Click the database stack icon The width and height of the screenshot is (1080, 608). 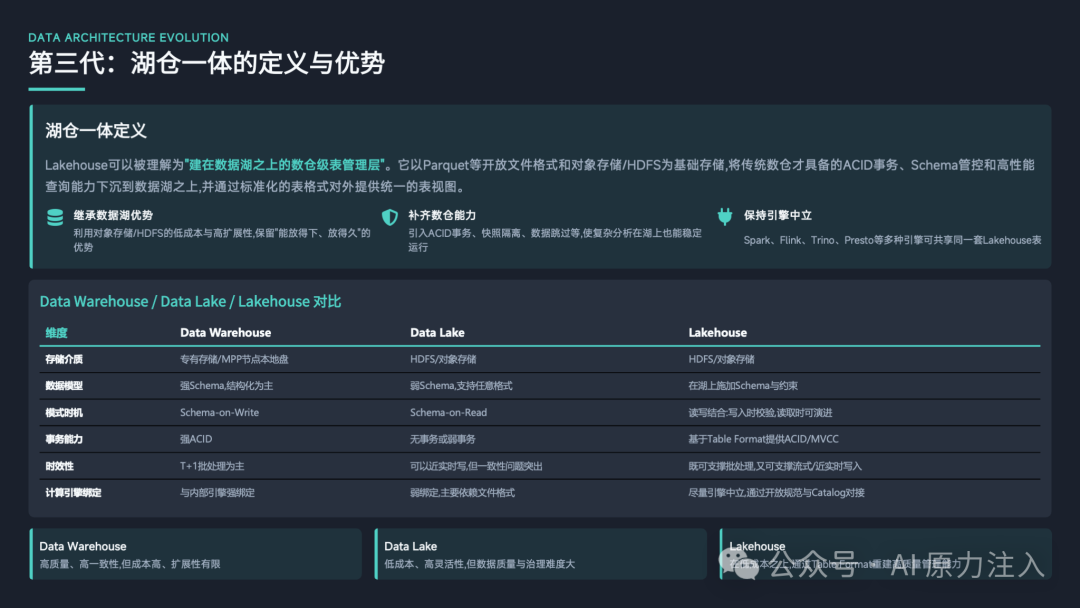pos(55,218)
